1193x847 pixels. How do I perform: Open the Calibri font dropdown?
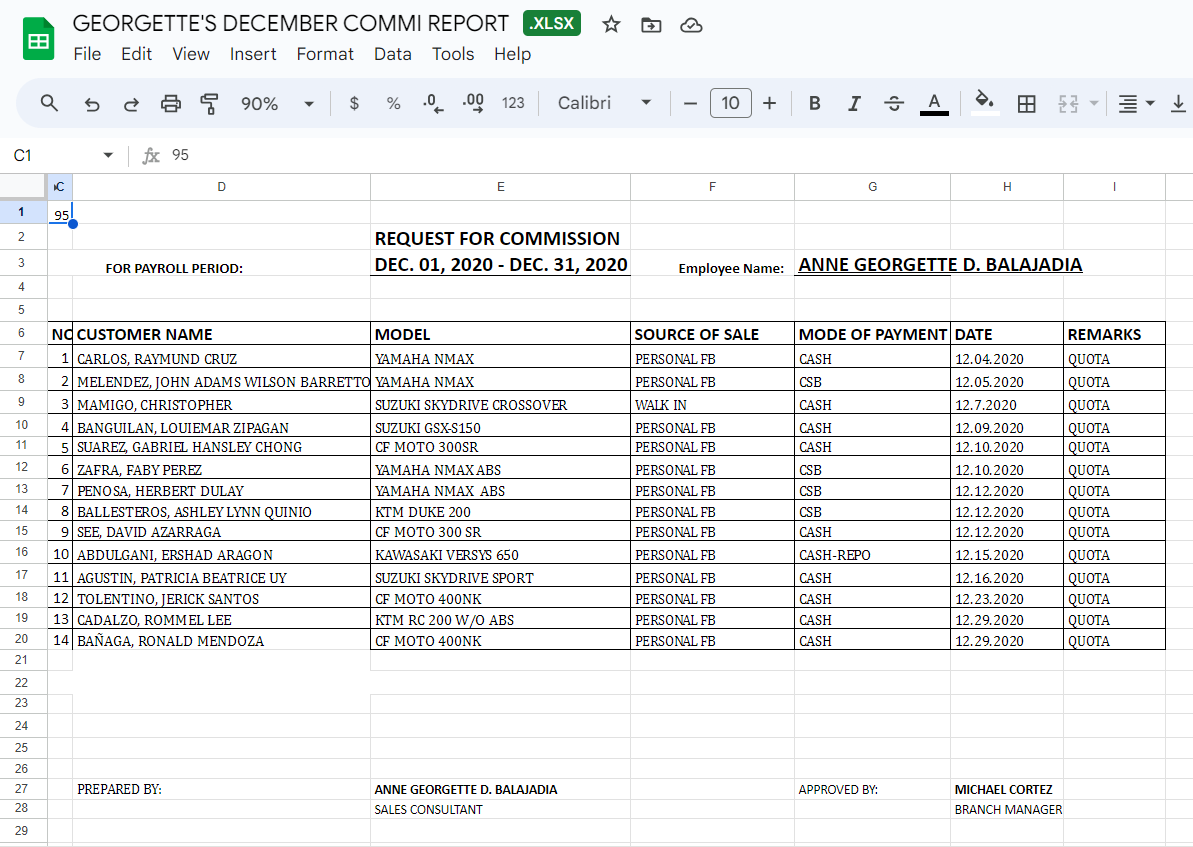tap(604, 103)
